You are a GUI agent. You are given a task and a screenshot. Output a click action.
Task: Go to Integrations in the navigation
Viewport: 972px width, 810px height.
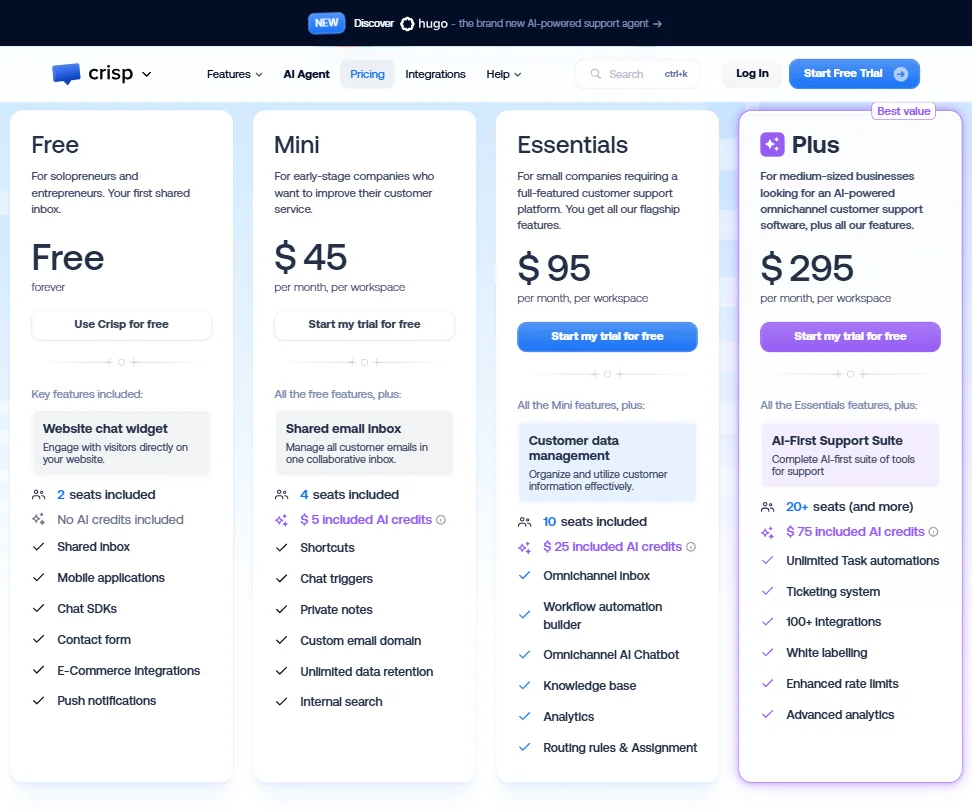click(x=435, y=74)
